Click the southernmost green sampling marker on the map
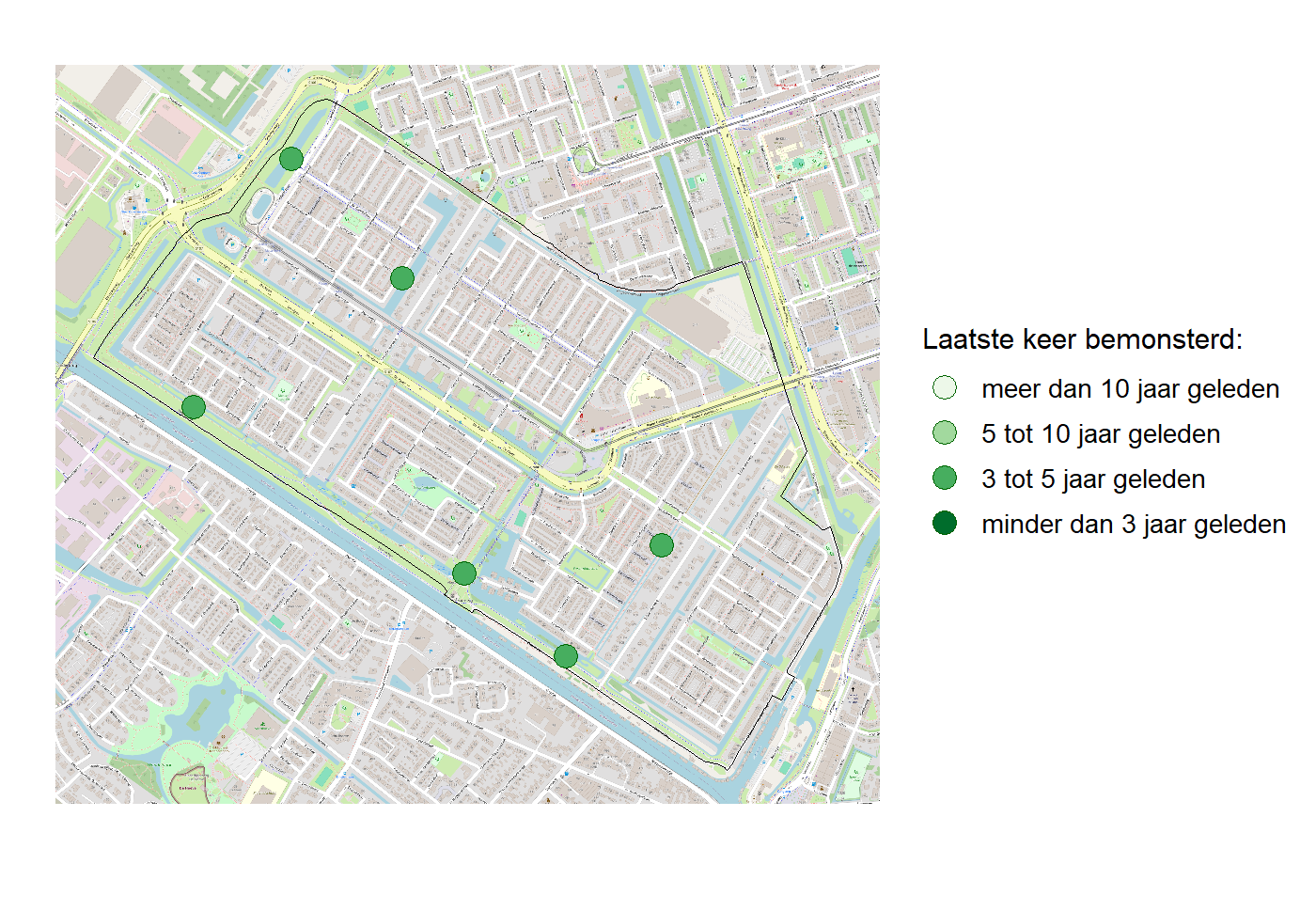1316x911 pixels. 566,656
